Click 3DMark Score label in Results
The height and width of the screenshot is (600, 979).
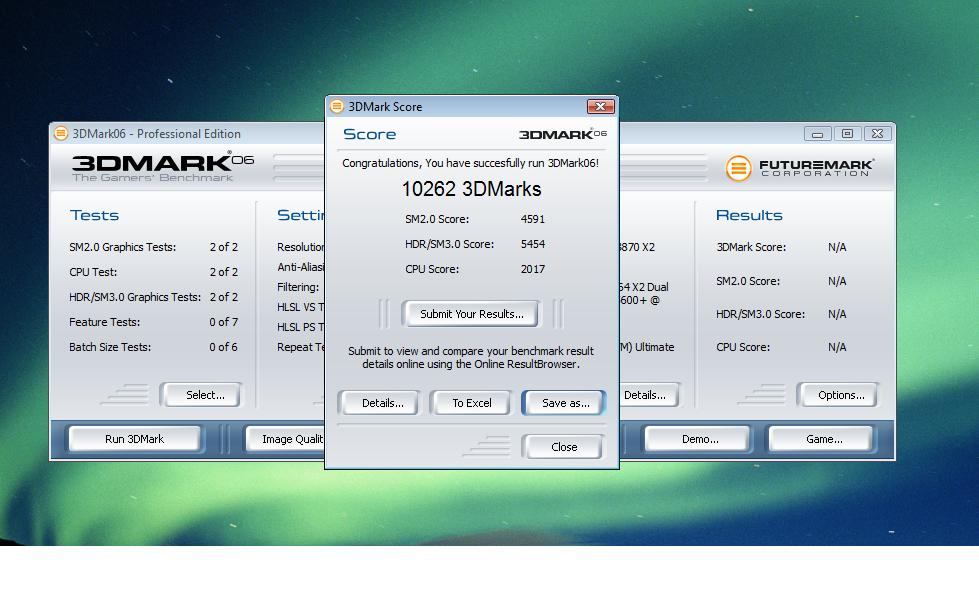(x=751, y=247)
